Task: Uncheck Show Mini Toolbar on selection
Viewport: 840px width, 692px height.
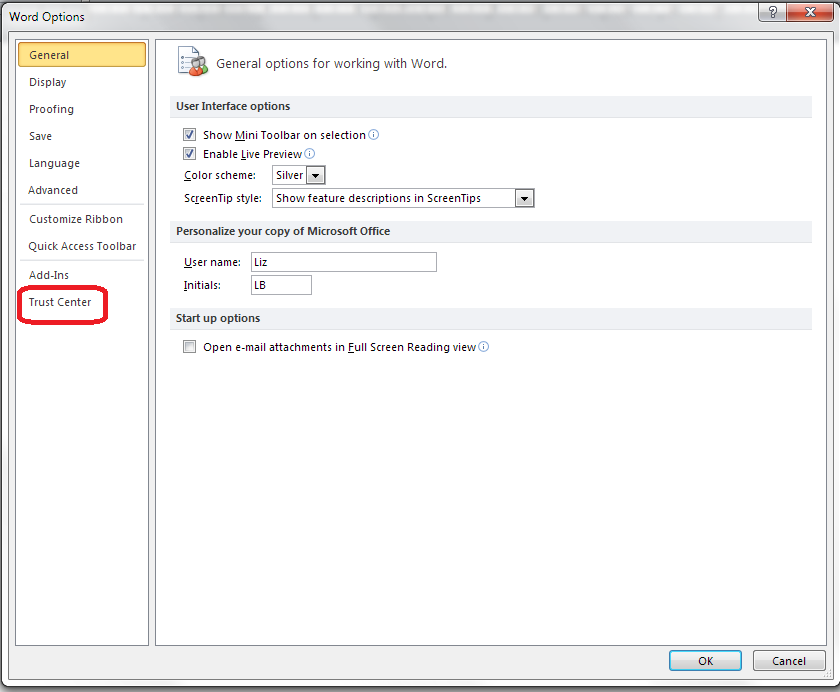Action: [x=189, y=135]
